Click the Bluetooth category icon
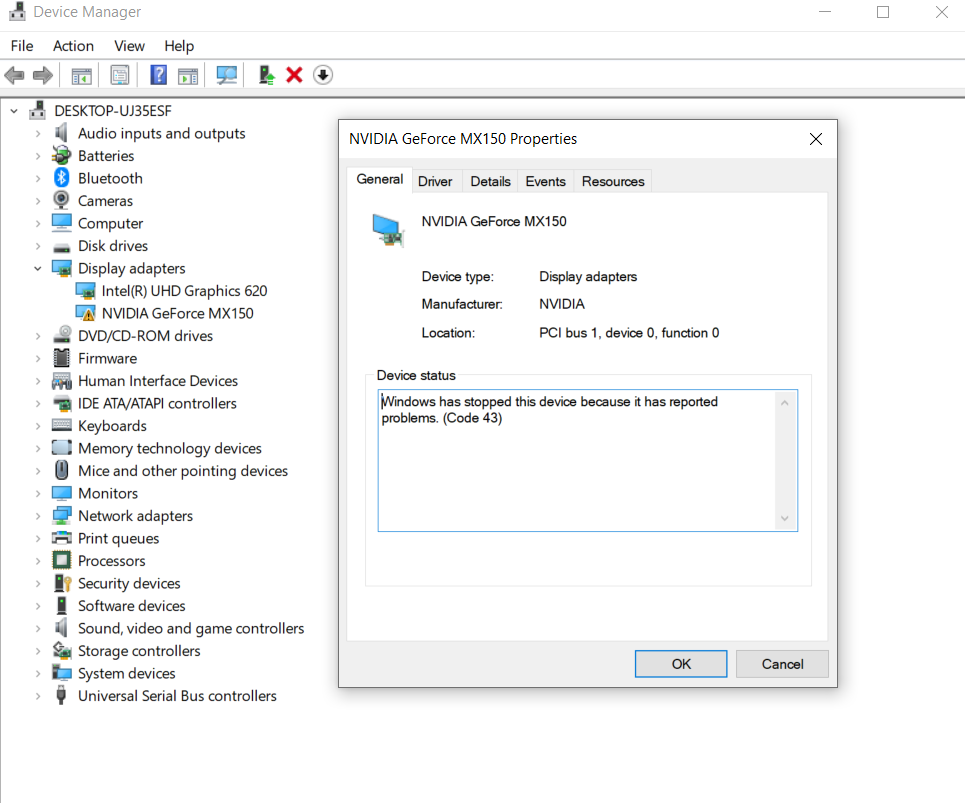The width and height of the screenshot is (965, 803). [x=61, y=178]
